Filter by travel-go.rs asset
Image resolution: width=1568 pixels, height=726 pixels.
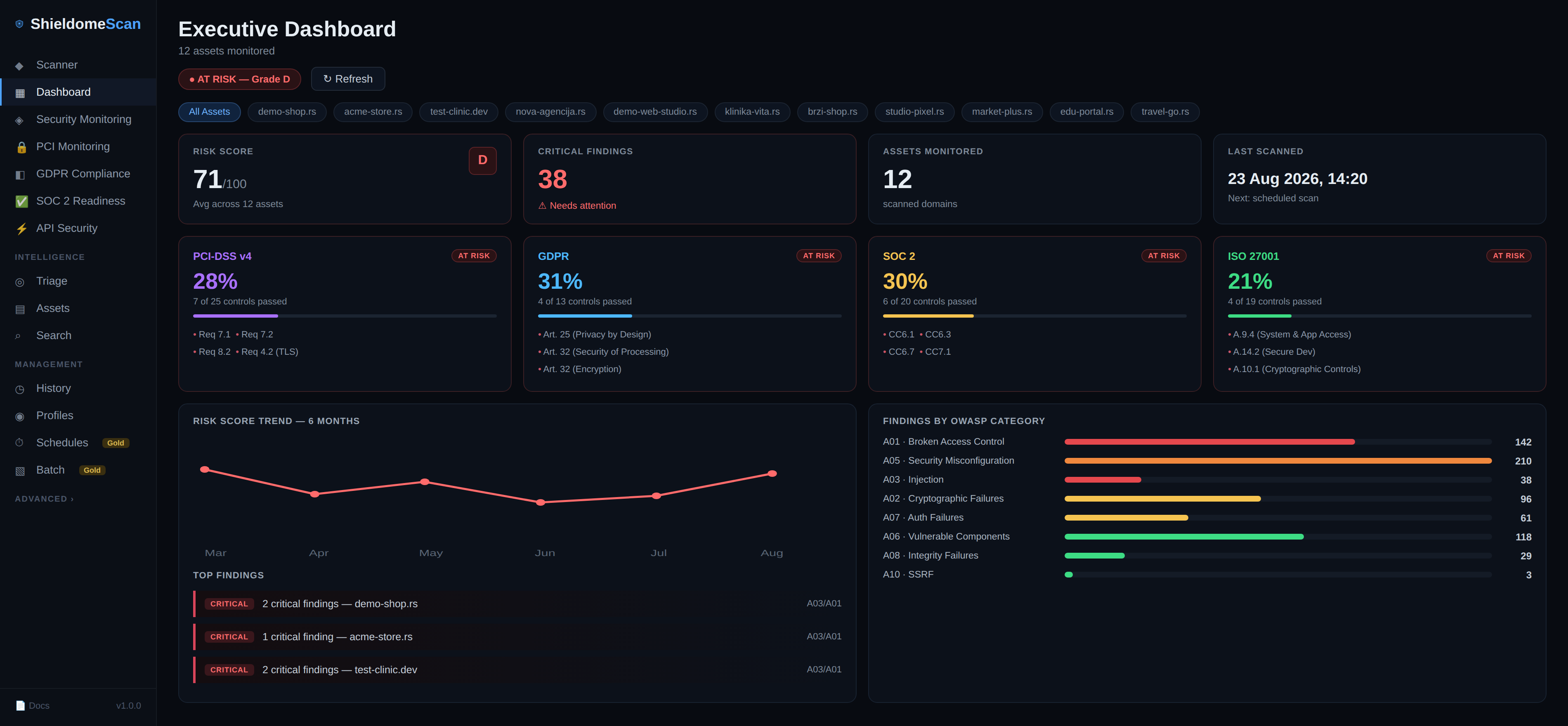point(1165,112)
